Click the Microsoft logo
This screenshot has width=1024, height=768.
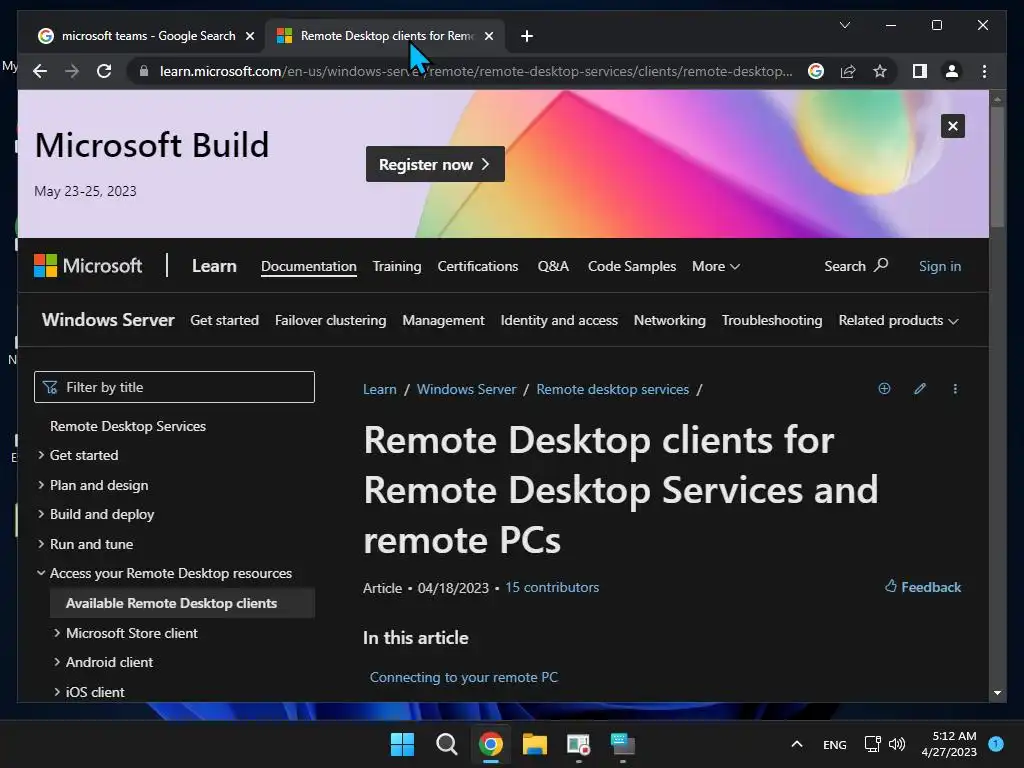pyautogui.click(x=88, y=266)
